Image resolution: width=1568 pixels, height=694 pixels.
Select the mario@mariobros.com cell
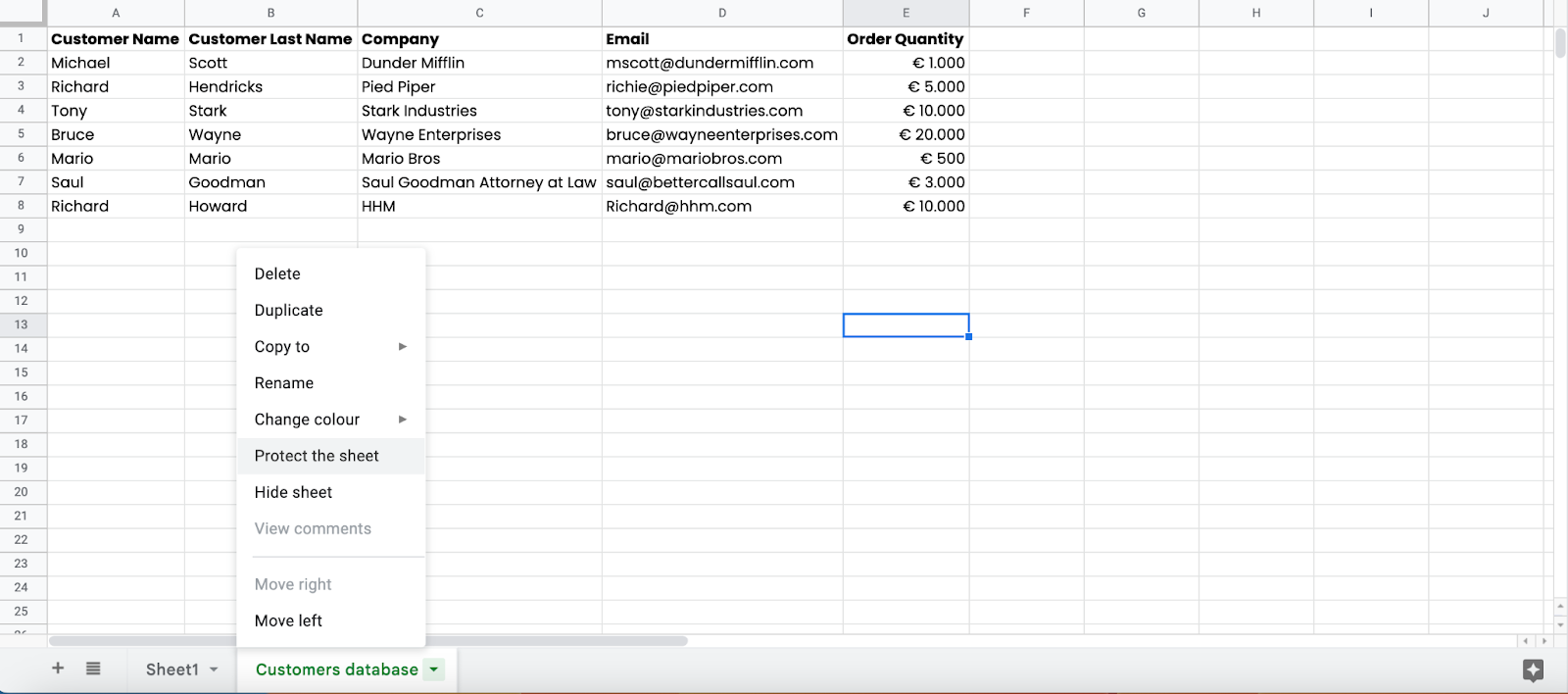pos(722,159)
